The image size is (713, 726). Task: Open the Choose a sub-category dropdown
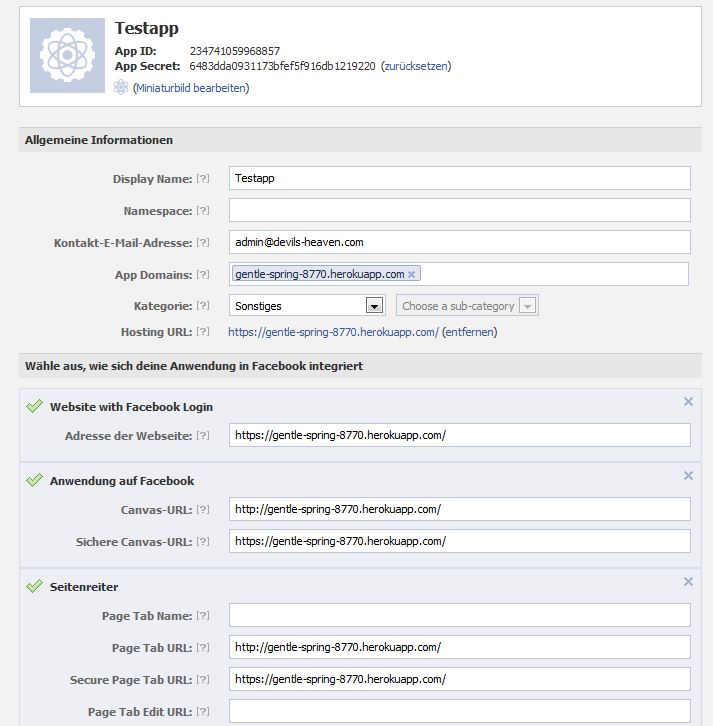coord(467,306)
